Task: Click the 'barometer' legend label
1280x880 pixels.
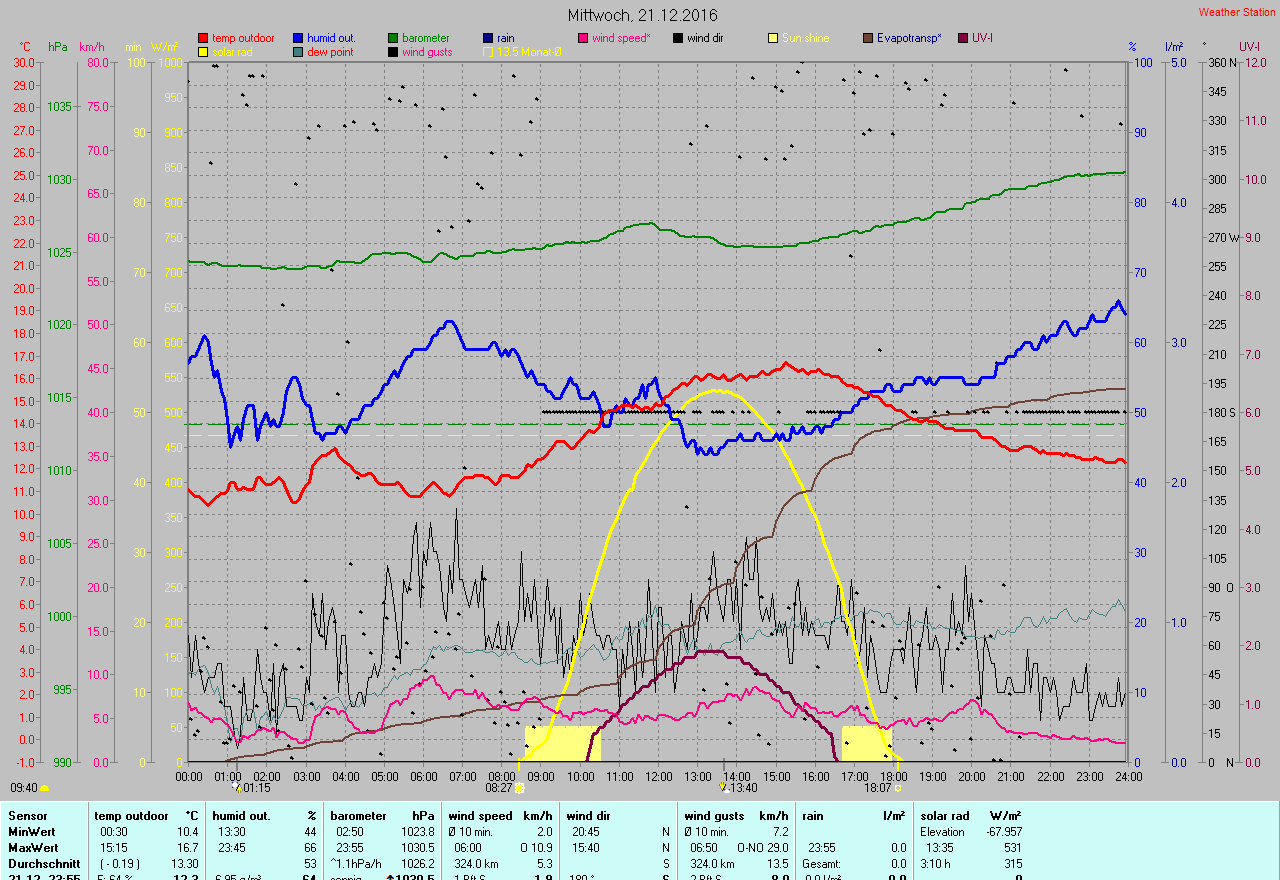Action: 426,38
